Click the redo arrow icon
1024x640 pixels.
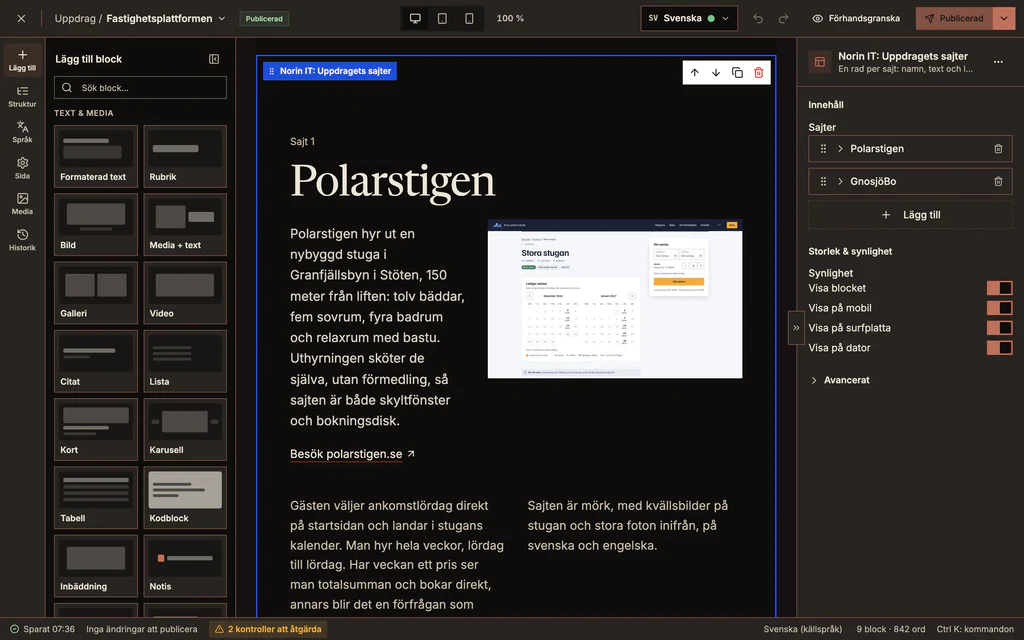[784, 18]
